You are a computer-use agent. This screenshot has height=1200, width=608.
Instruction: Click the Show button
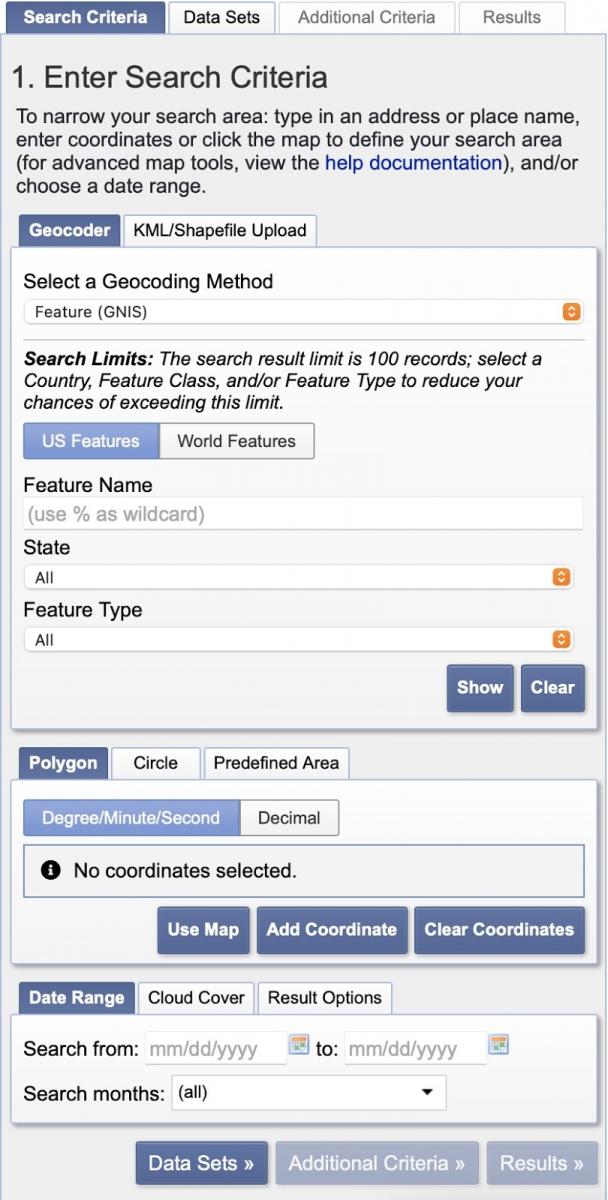480,688
